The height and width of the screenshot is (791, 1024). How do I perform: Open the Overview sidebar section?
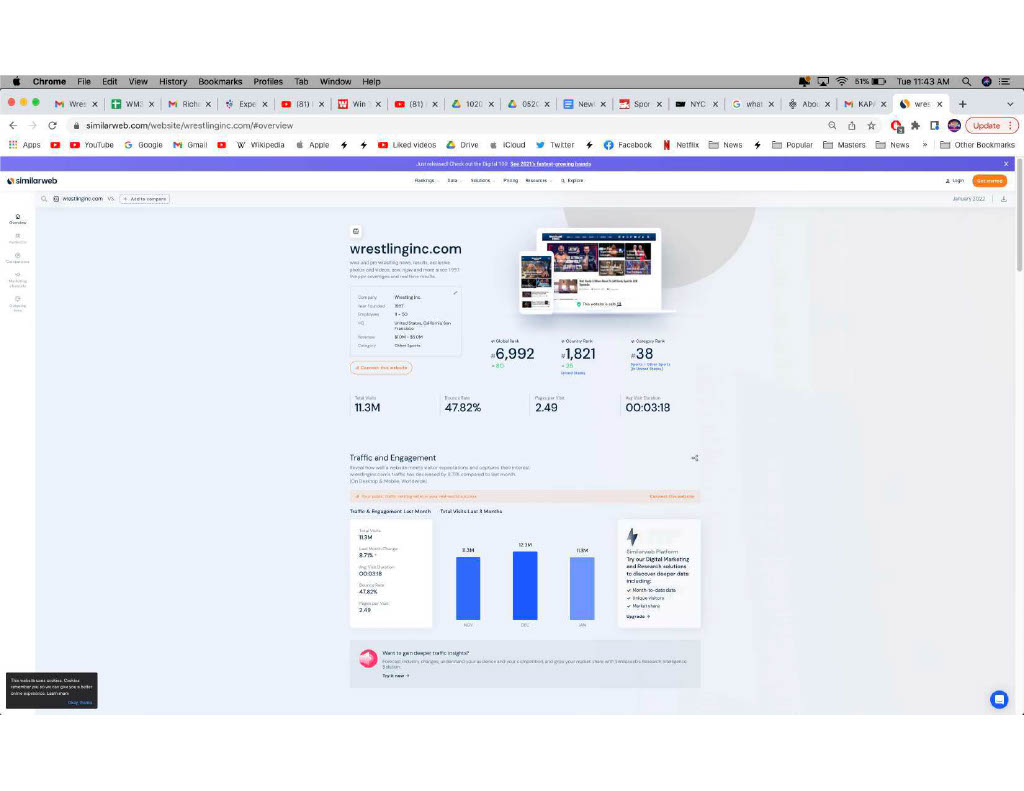(18, 219)
